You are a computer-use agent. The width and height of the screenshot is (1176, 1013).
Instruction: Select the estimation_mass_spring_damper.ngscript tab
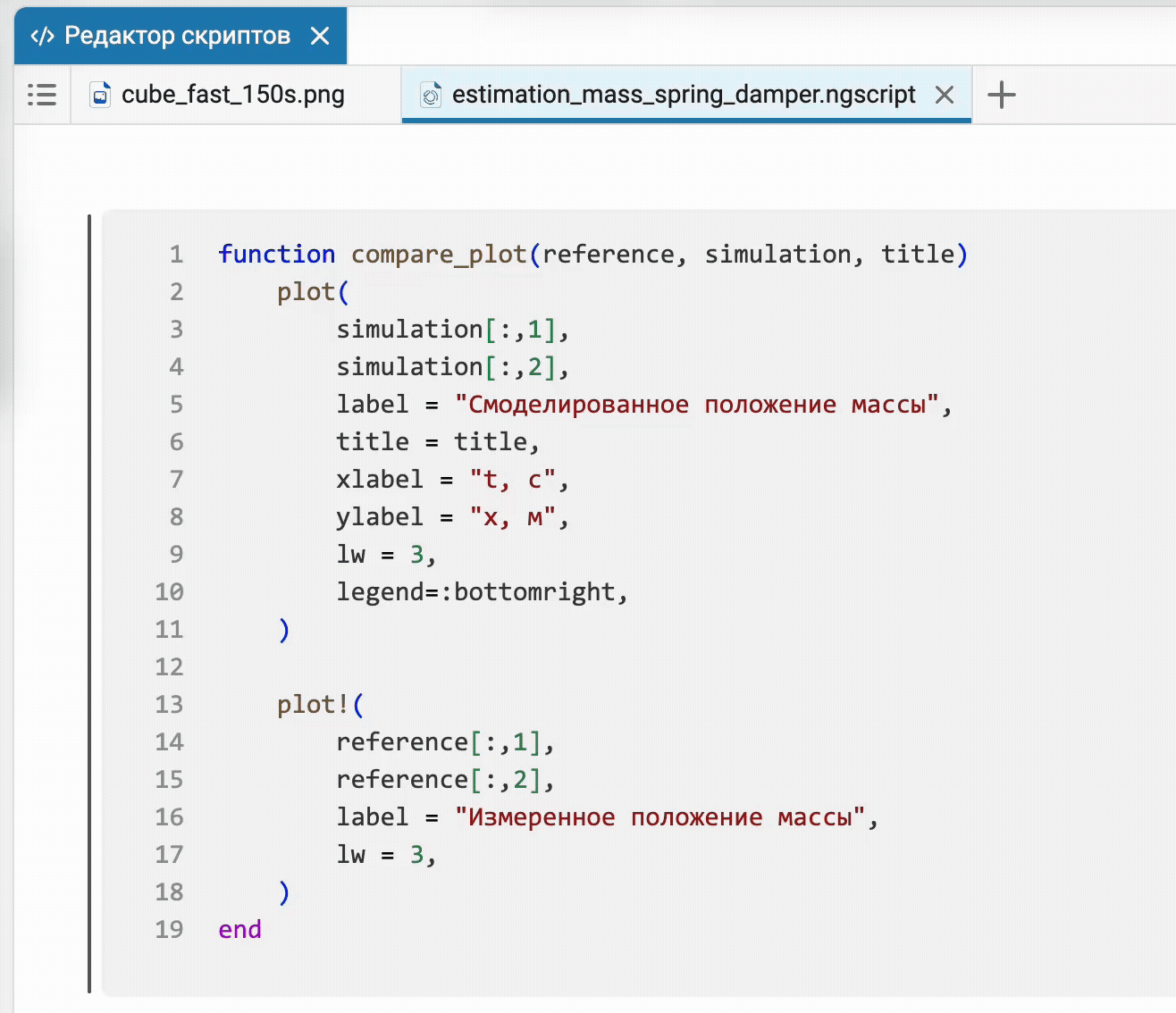click(x=686, y=95)
